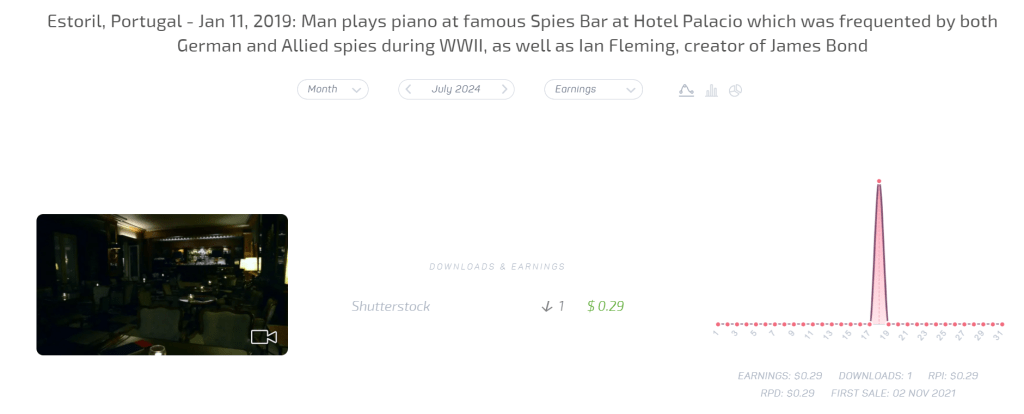The width and height of the screenshot is (1024, 414).
Task: Click the day 31 data point
Action: [1002, 324]
